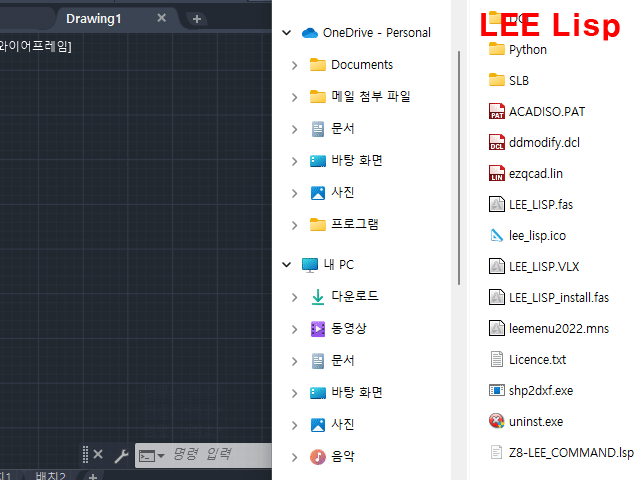This screenshot has width=640, height=480.
Task: Open a new drawing tab with plus
Action: tap(197, 19)
